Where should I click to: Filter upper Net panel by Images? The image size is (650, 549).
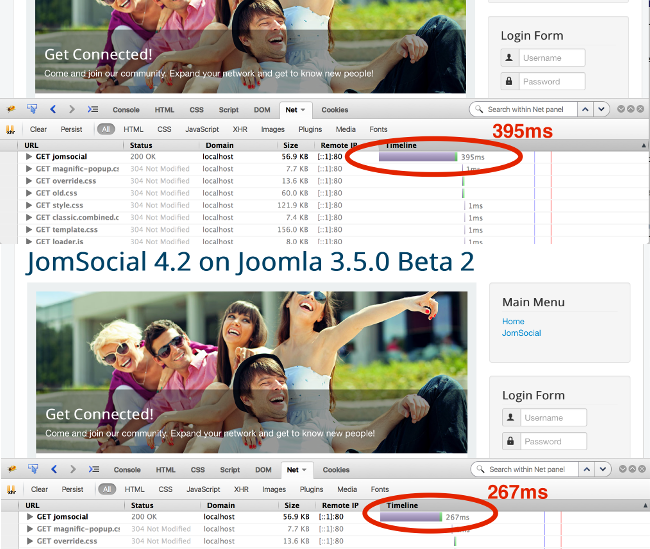click(x=273, y=129)
